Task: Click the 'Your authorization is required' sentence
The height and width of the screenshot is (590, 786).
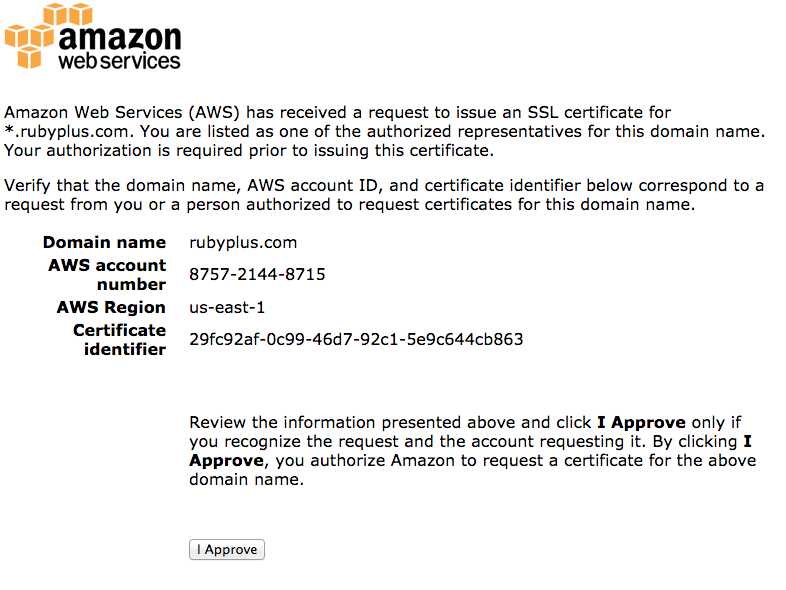Action: (248, 150)
